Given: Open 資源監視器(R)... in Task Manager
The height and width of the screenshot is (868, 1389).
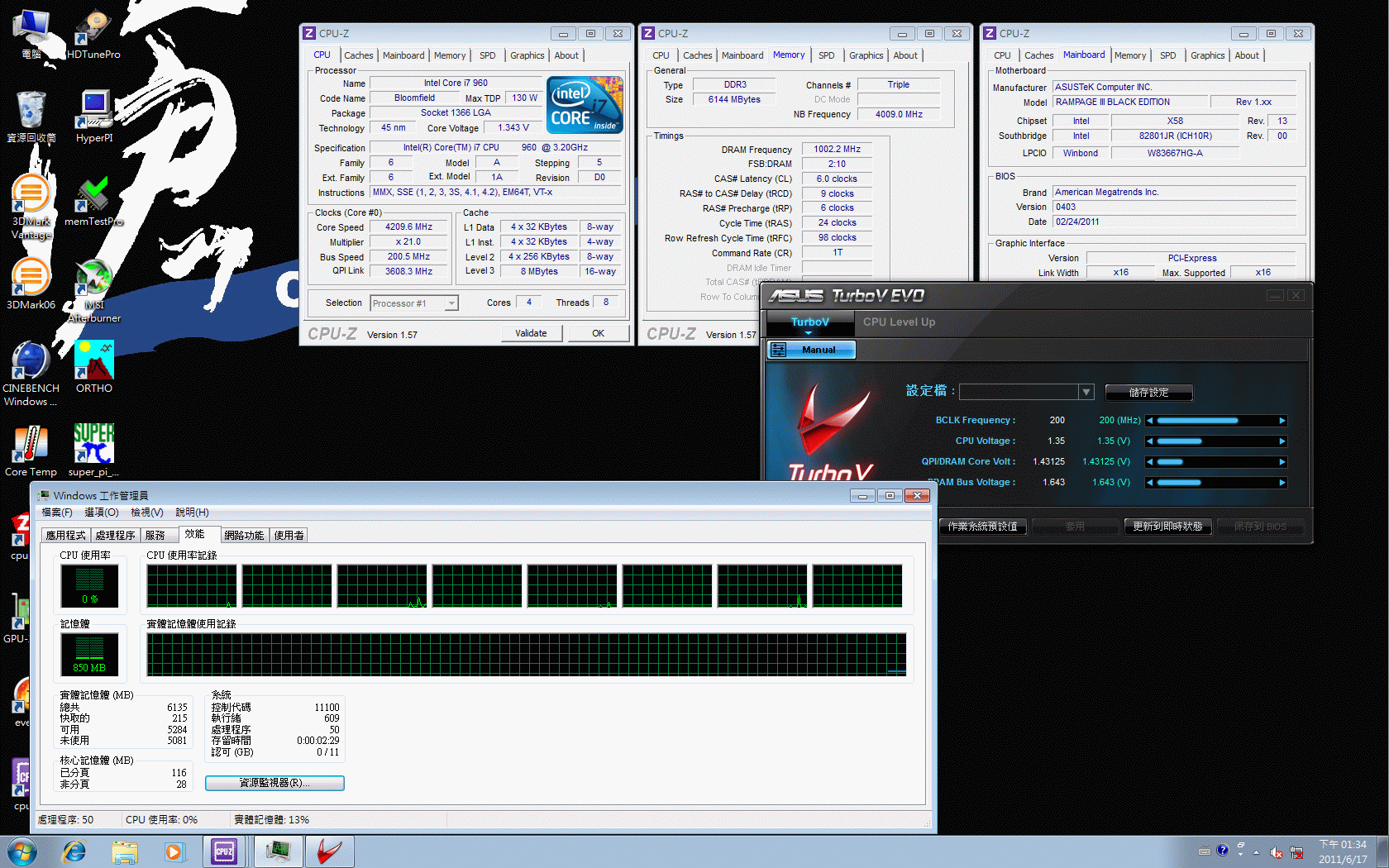Looking at the screenshot, I should click(274, 783).
